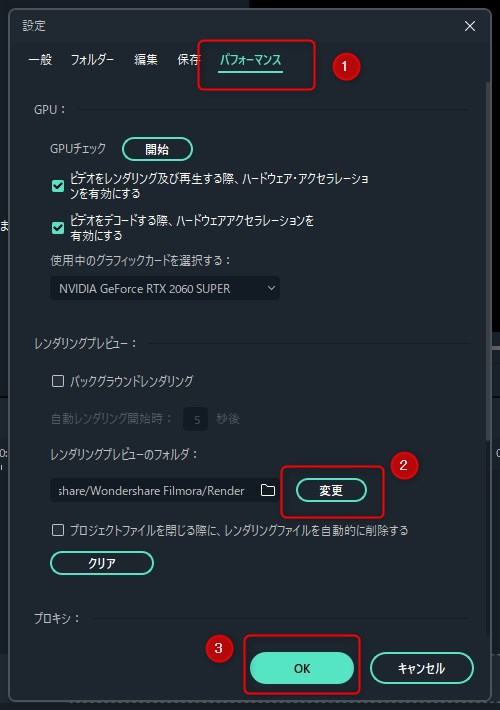Start the GPU check with 開始
Viewport: 500px width, 710px height.
coord(157,149)
